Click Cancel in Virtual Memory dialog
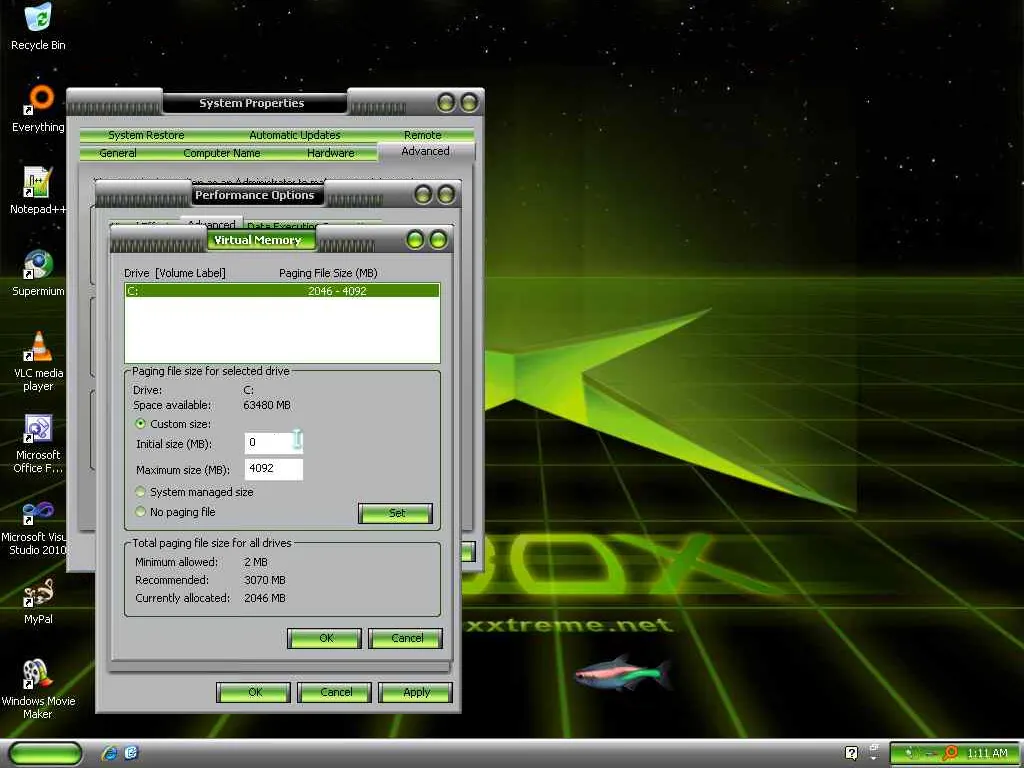This screenshot has width=1024, height=768. pos(406,638)
